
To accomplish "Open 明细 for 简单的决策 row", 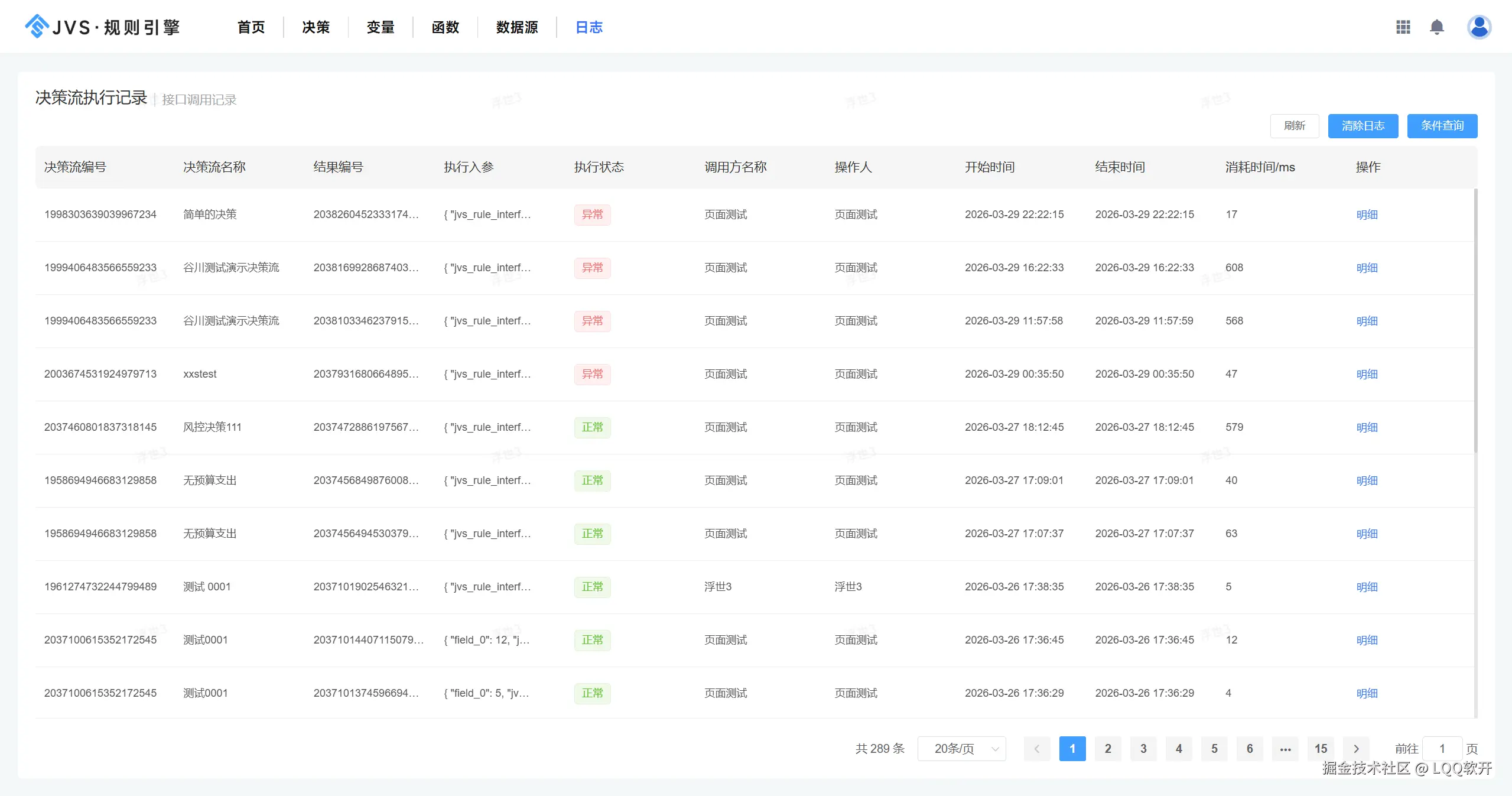I will [1367, 215].
